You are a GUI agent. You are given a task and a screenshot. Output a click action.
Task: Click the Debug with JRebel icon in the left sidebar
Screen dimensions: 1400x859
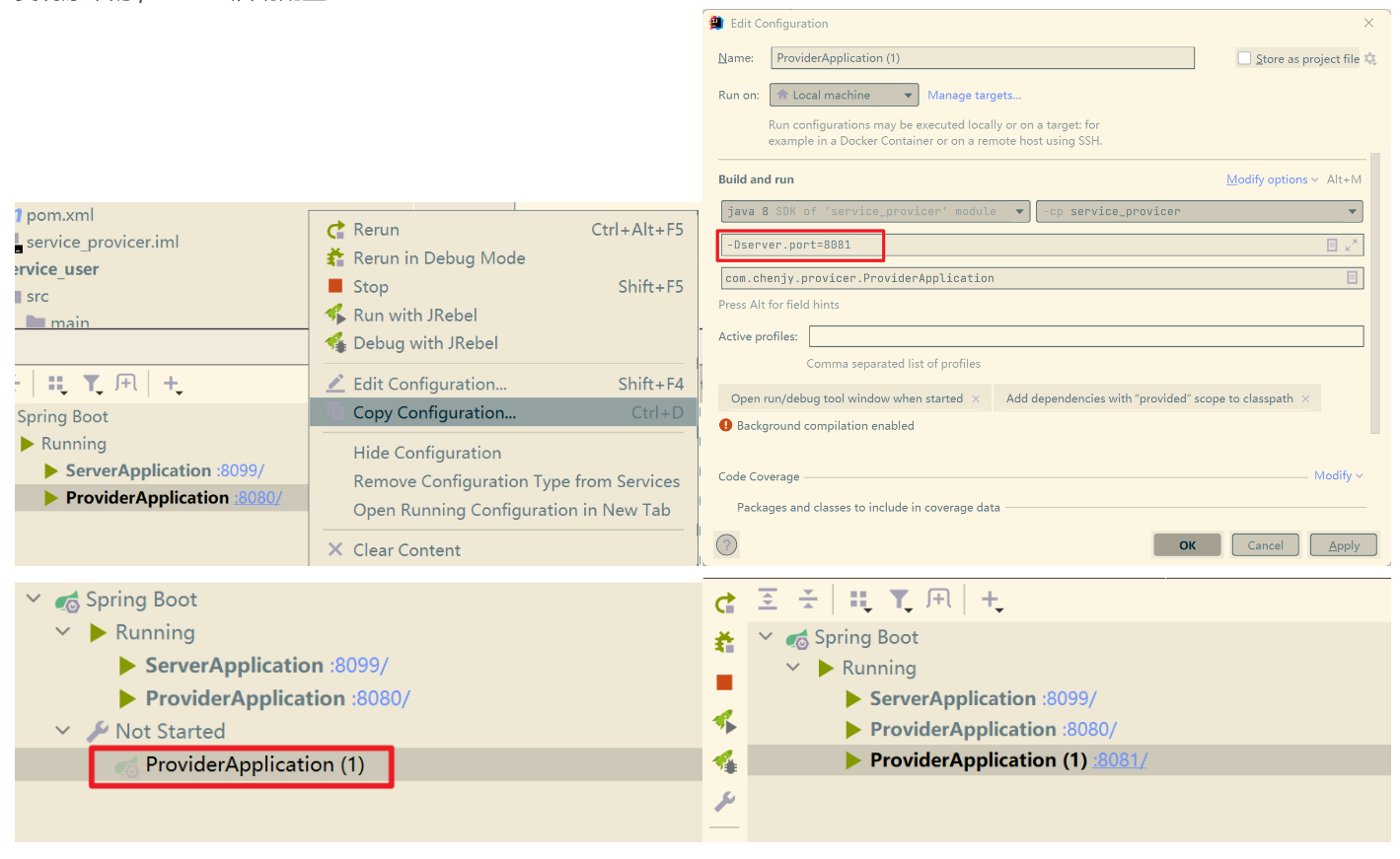(x=725, y=760)
